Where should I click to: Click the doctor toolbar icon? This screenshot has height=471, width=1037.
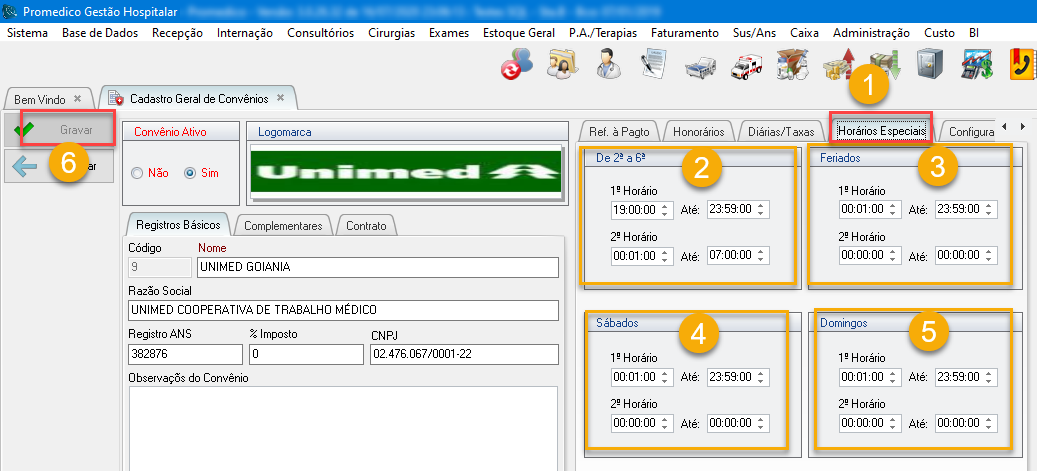608,65
